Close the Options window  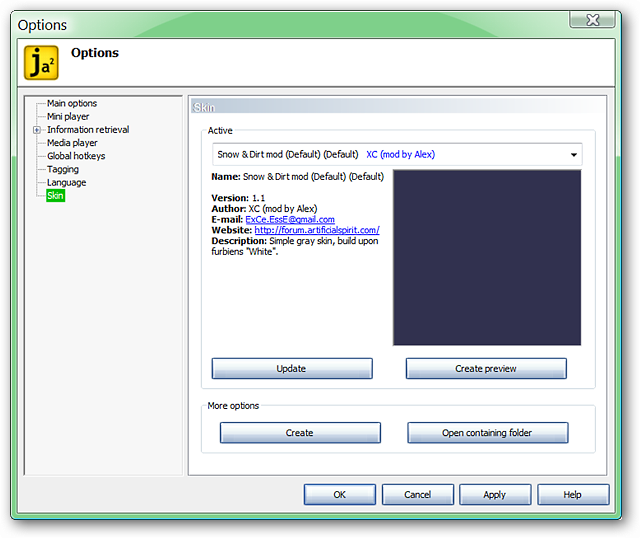click(592, 20)
